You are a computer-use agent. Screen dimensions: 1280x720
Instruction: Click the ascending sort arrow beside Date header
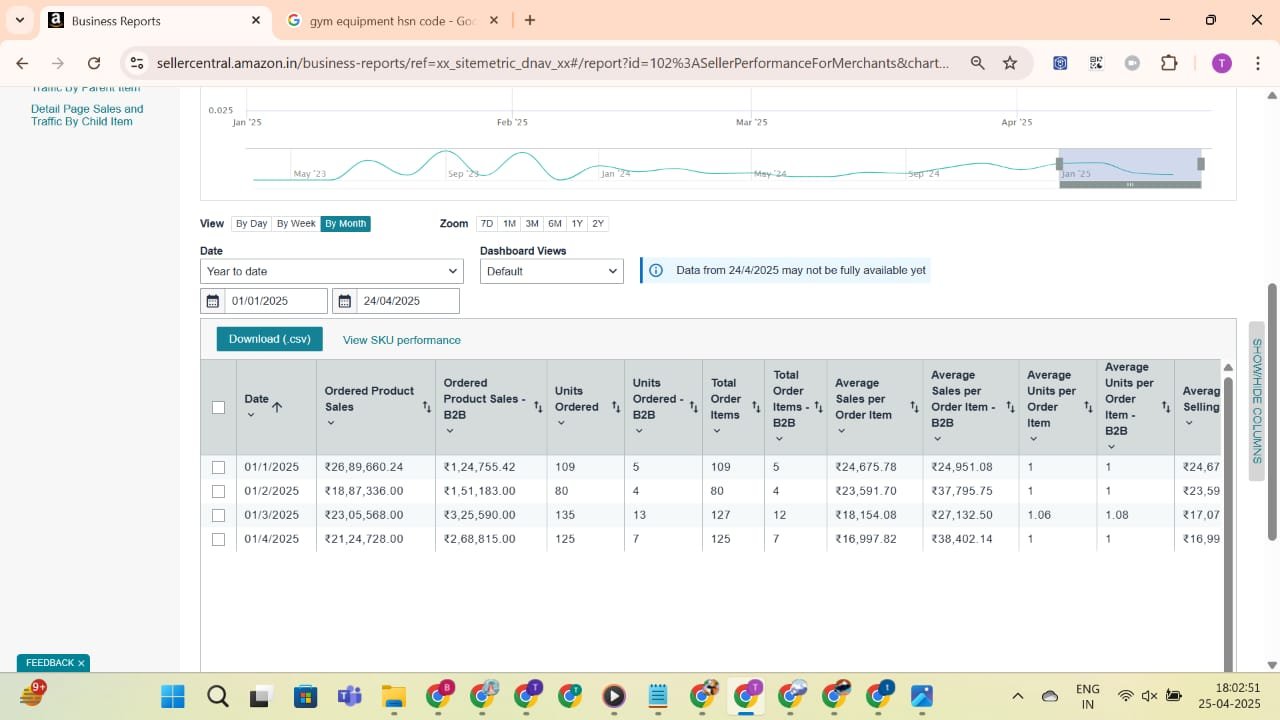pos(277,407)
